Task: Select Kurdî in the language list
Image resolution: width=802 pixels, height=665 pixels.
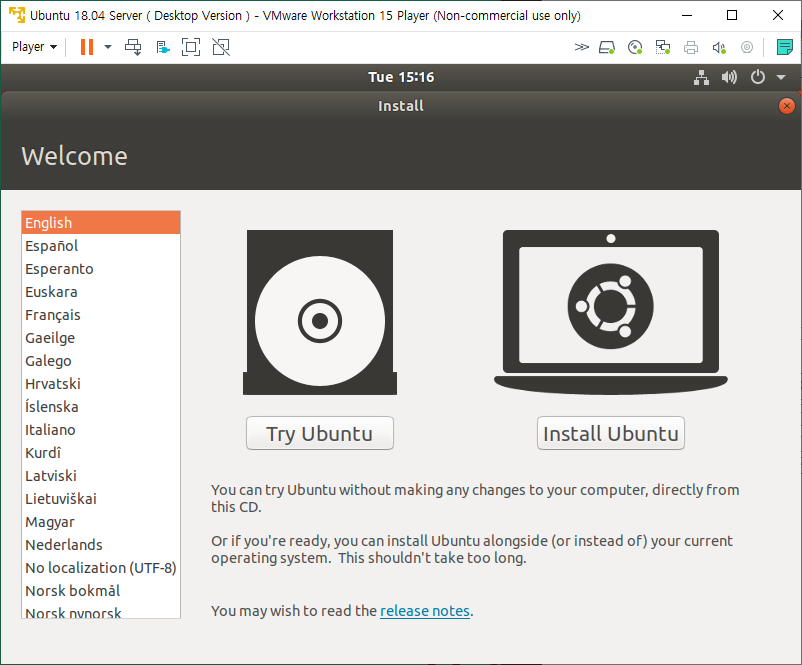Action: (x=101, y=453)
